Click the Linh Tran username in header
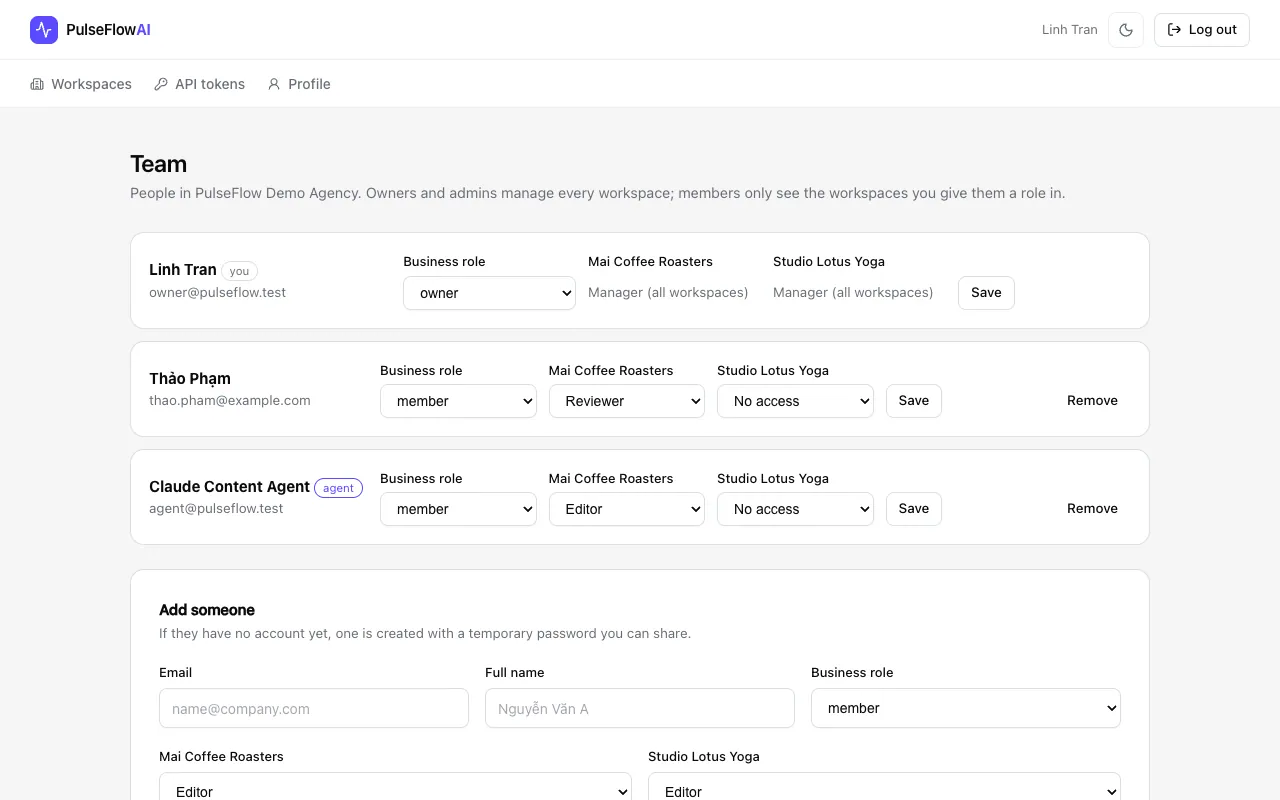Image resolution: width=1280 pixels, height=800 pixels. point(1070,30)
